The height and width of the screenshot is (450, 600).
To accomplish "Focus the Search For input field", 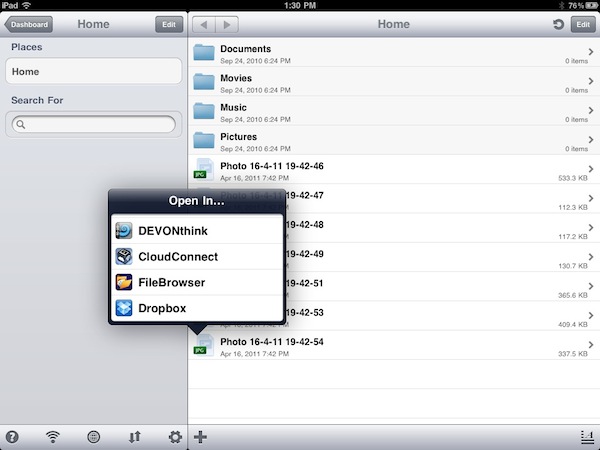I will click(94, 124).
